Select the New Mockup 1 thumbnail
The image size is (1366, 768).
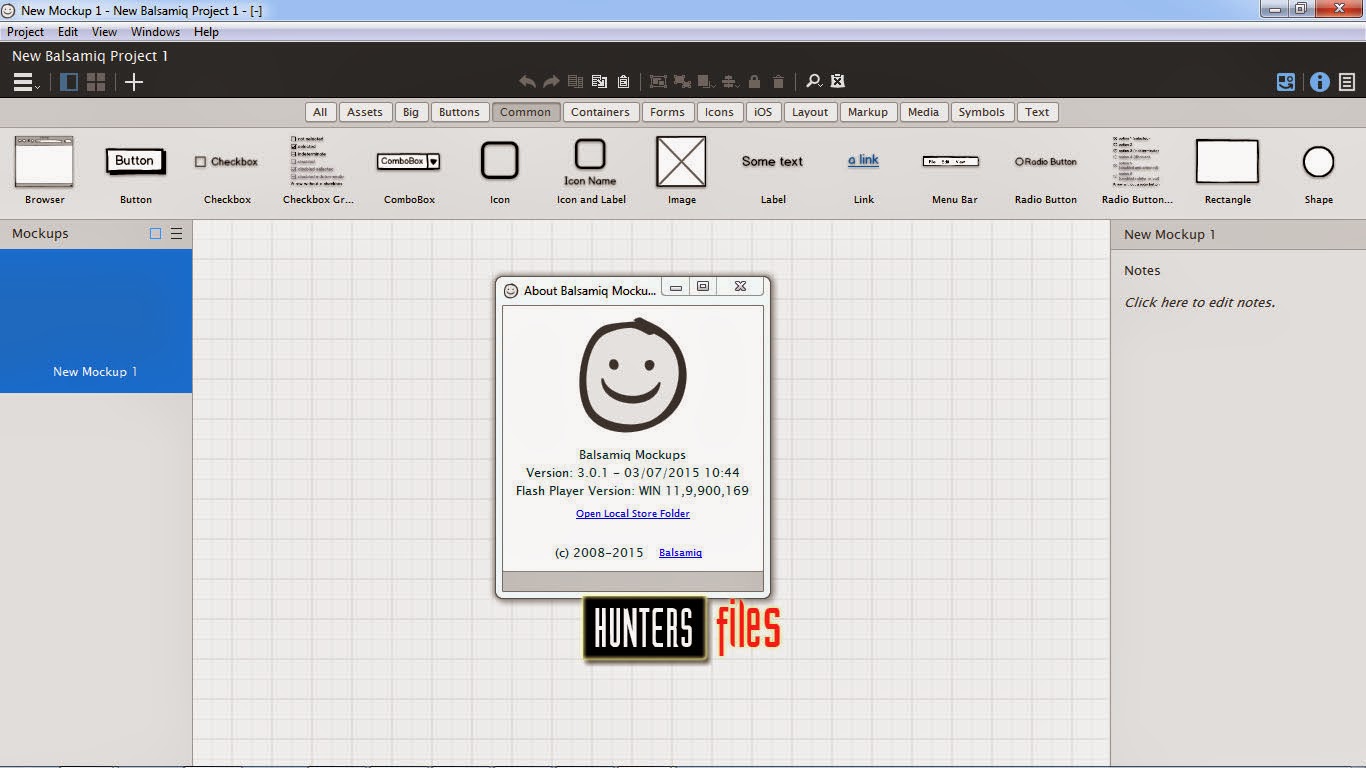point(96,321)
